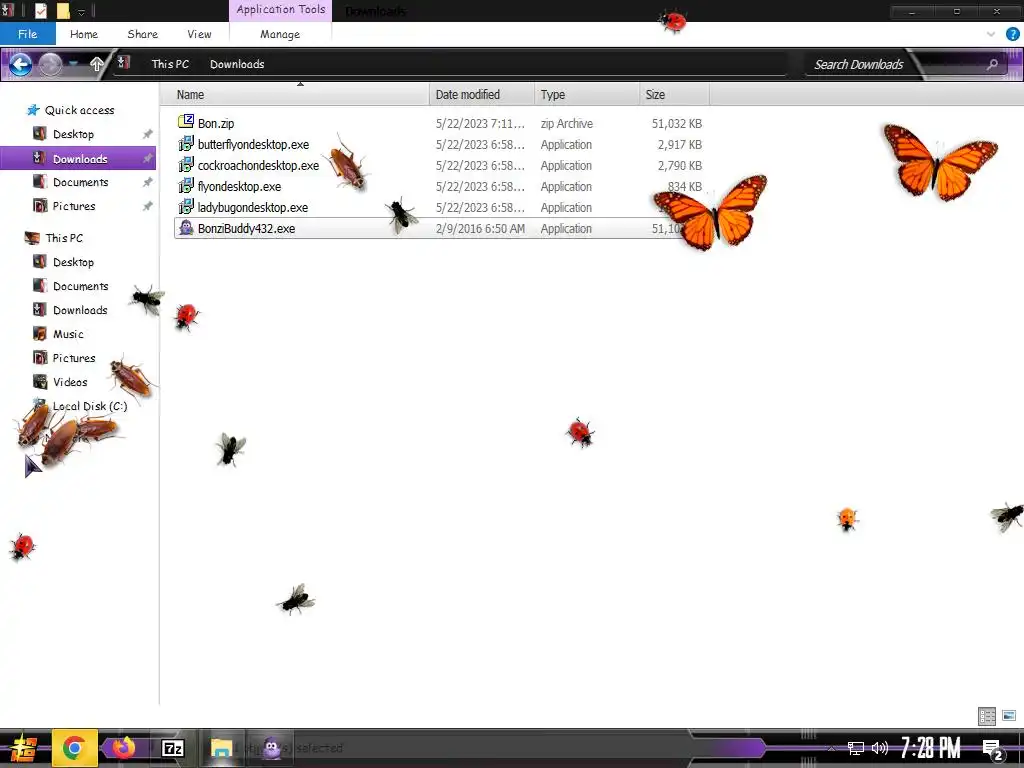This screenshot has height=768, width=1024.
Task: Open the Videos folder in the sidebar
Action: 70,382
